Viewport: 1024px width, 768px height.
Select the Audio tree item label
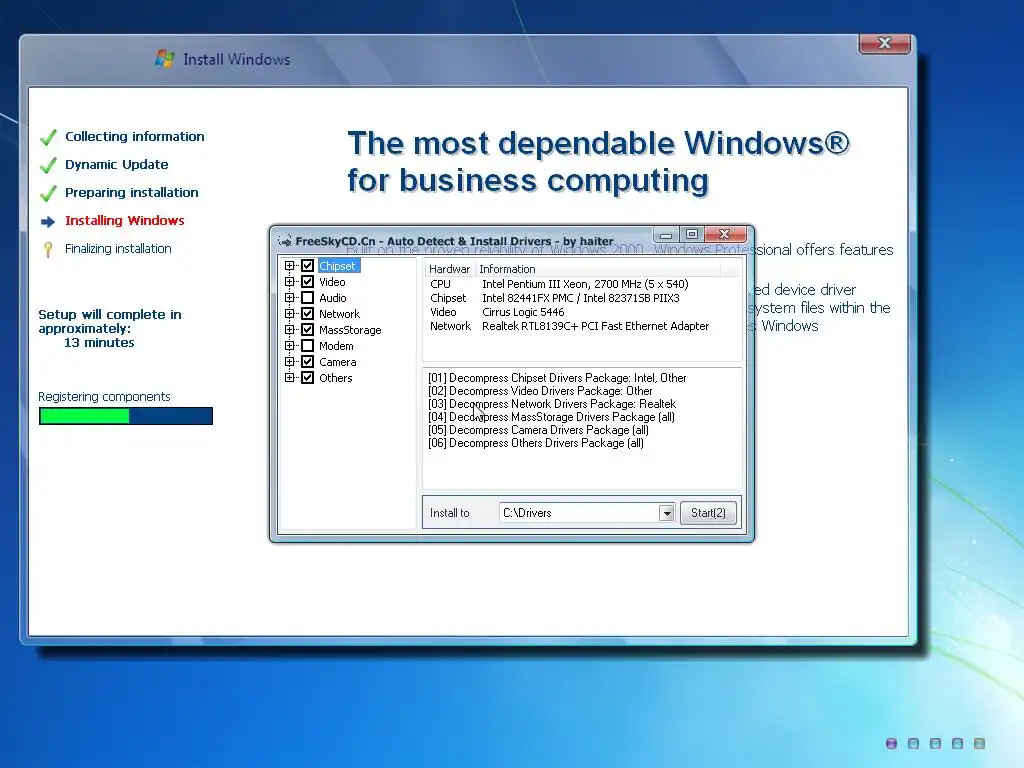(x=333, y=298)
